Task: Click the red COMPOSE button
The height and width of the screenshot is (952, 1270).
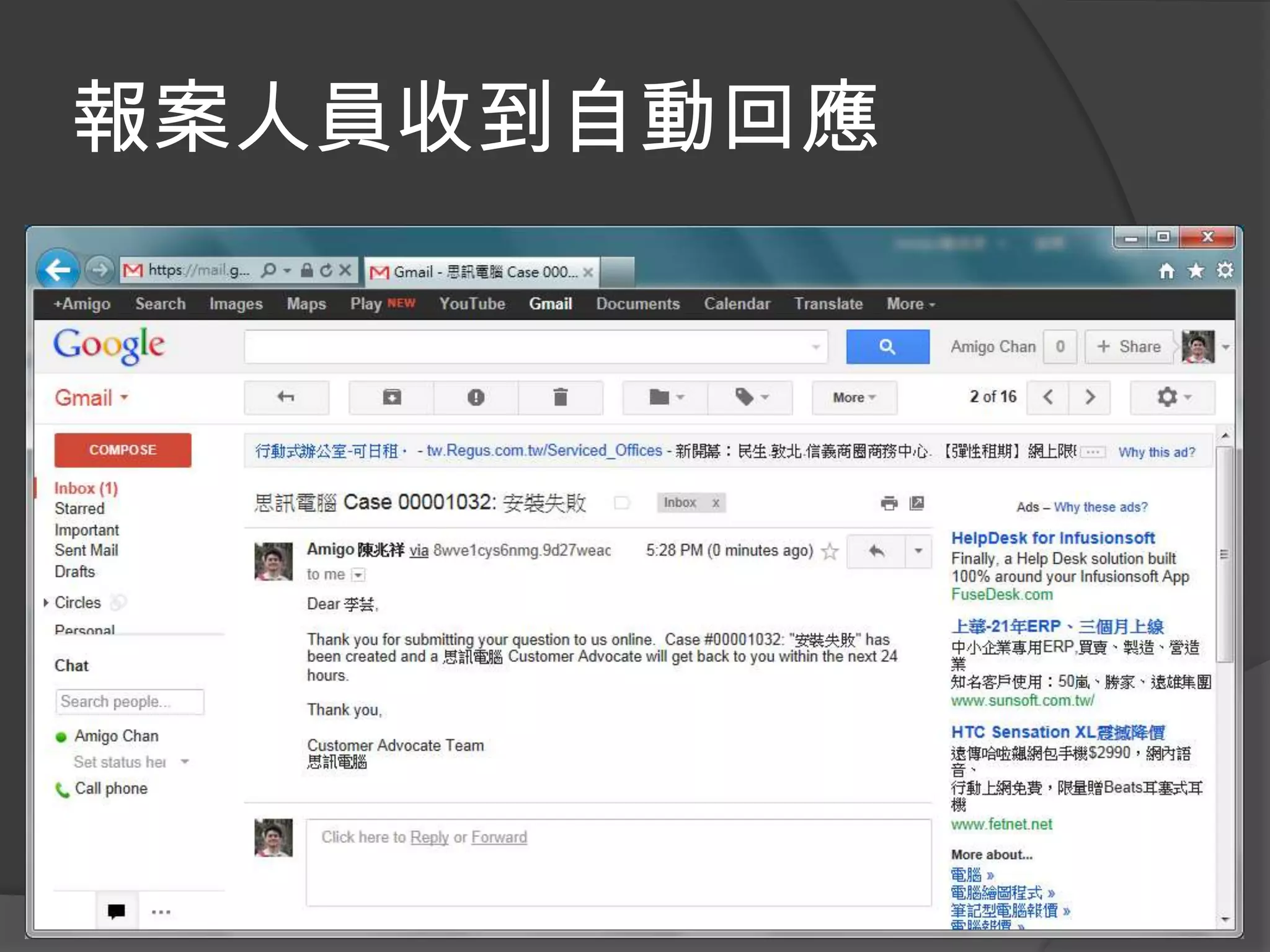Action: click(123, 450)
